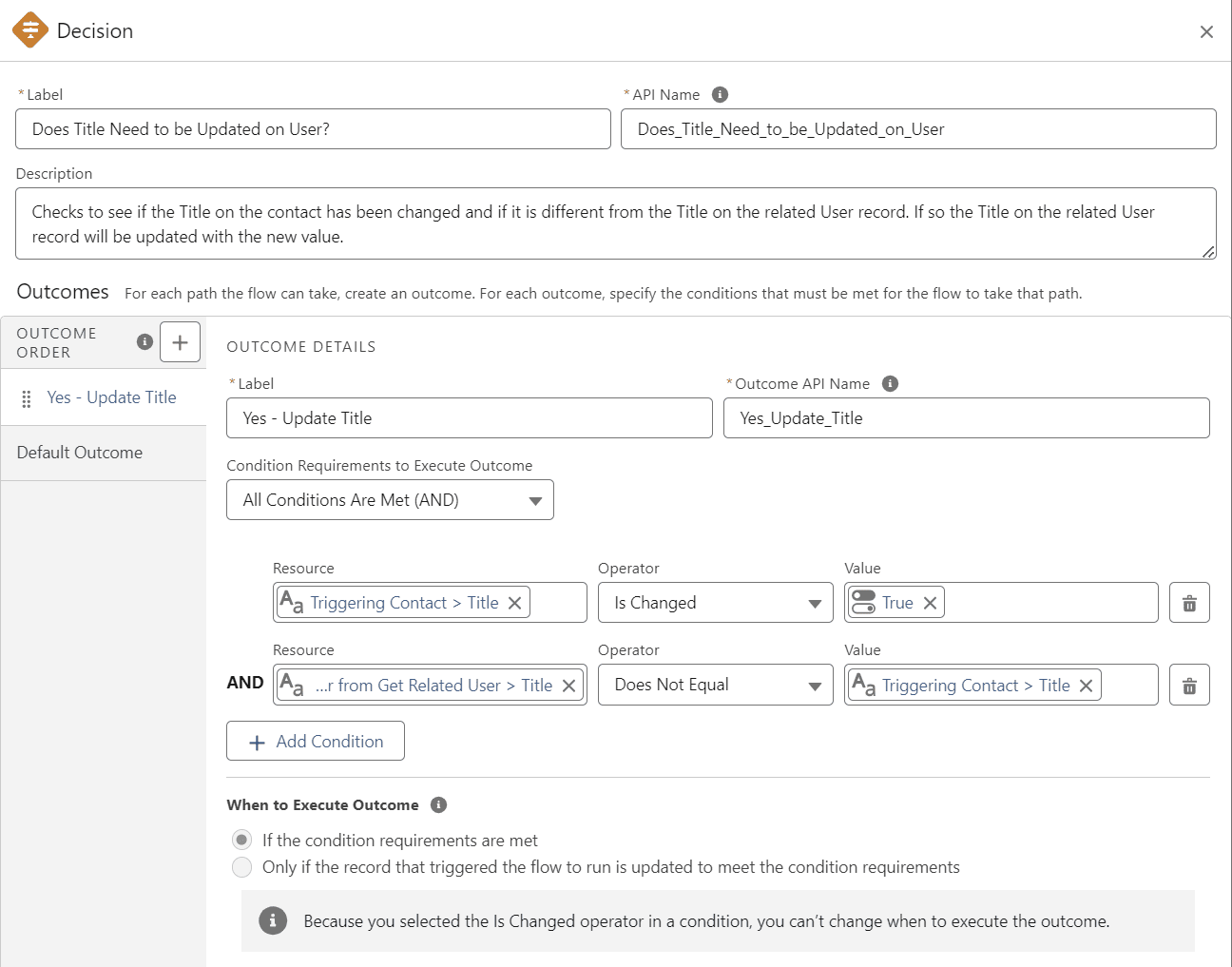Click Outcome API Name field 'Yes_Update_Title'
The image size is (1232, 967).
click(967, 417)
